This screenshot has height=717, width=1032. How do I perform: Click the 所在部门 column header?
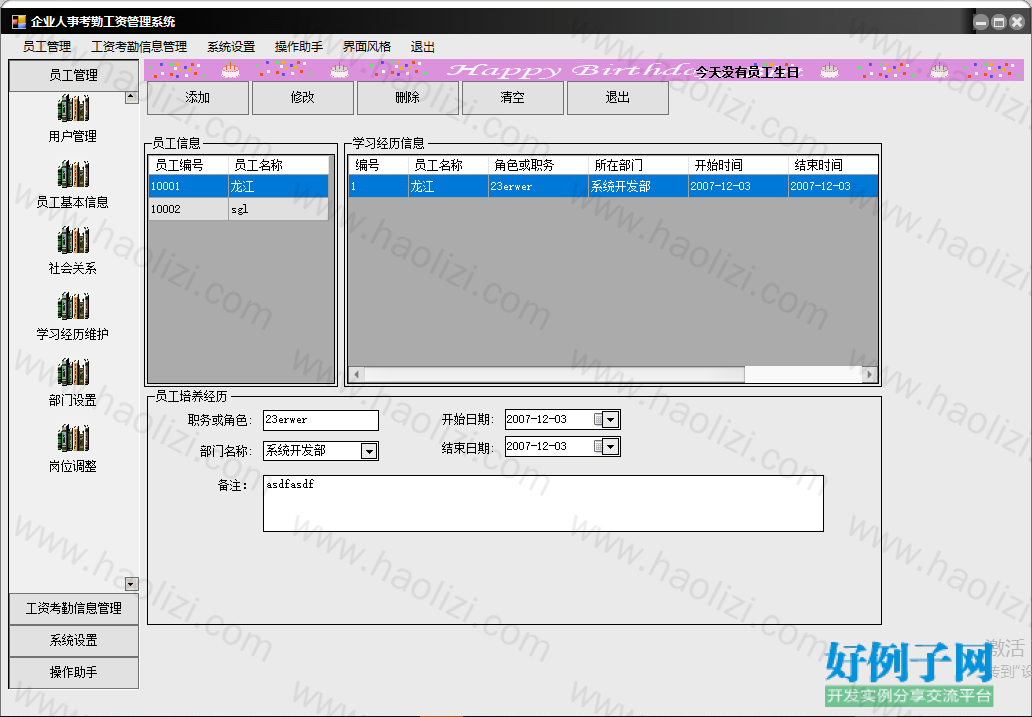click(x=638, y=165)
